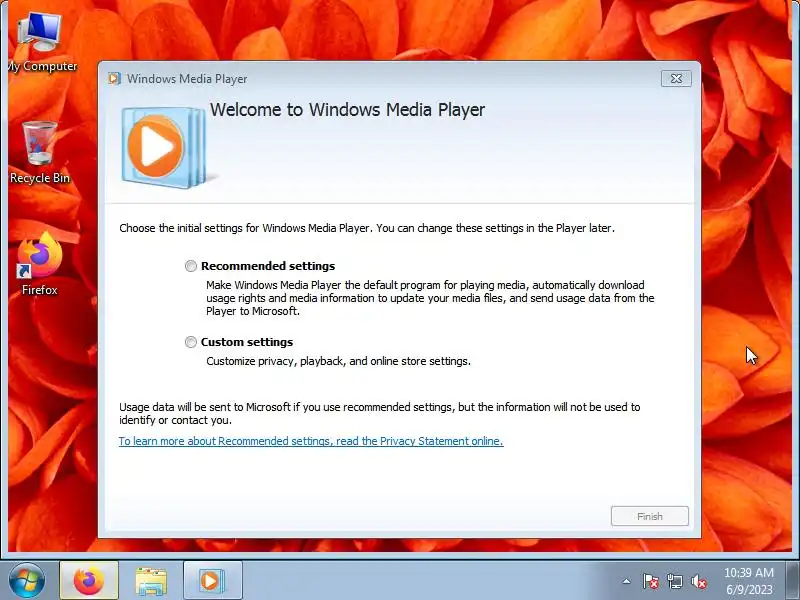This screenshot has width=800, height=600.
Task: Open Windows Explorer from the taskbar
Action: pos(151,581)
